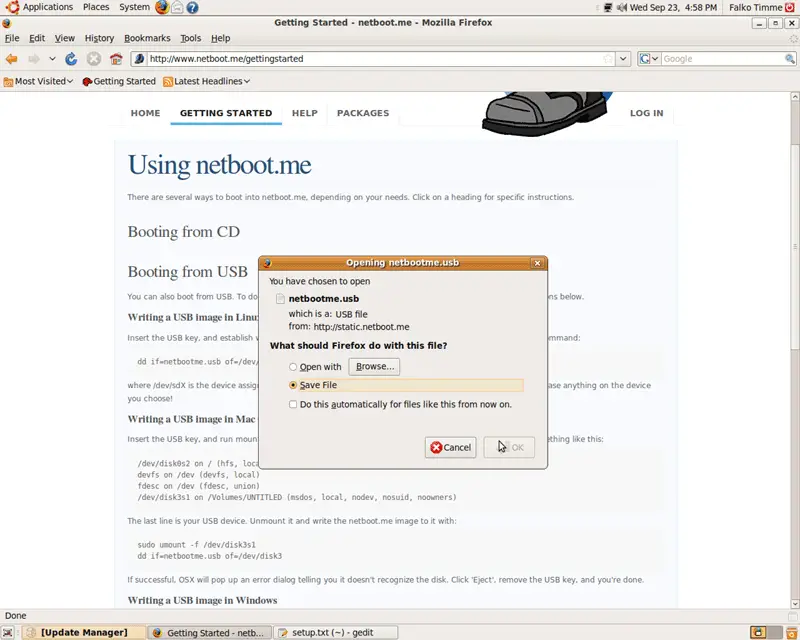
Task: Click the search magnifier icon
Action: coord(790,59)
